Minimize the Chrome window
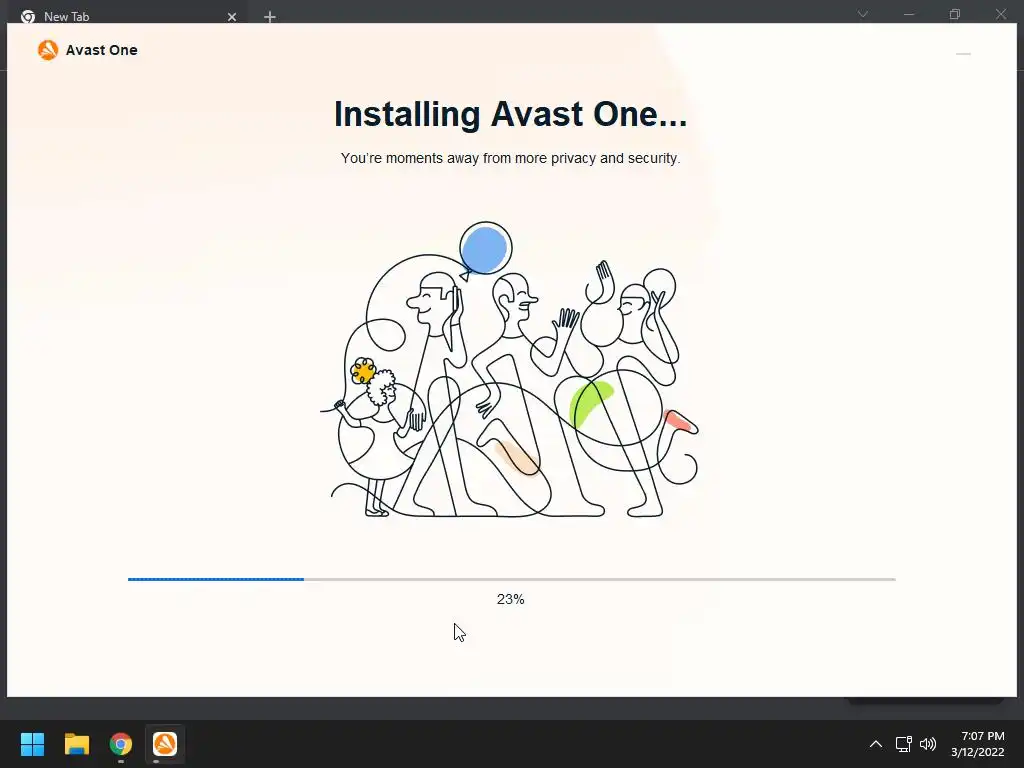This screenshot has height=768, width=1024. pyautogui.click(x=908, y=14)
